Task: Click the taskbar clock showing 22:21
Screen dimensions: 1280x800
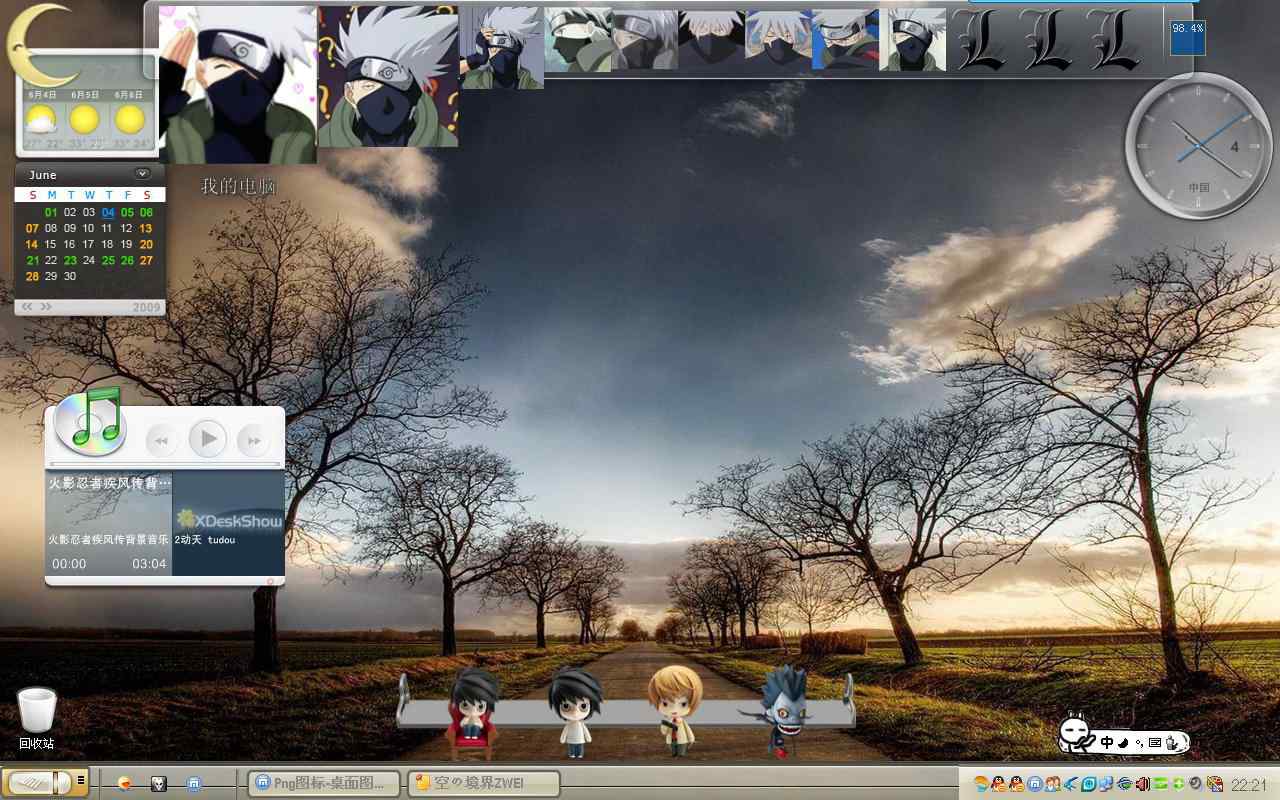Action: 1249,785
